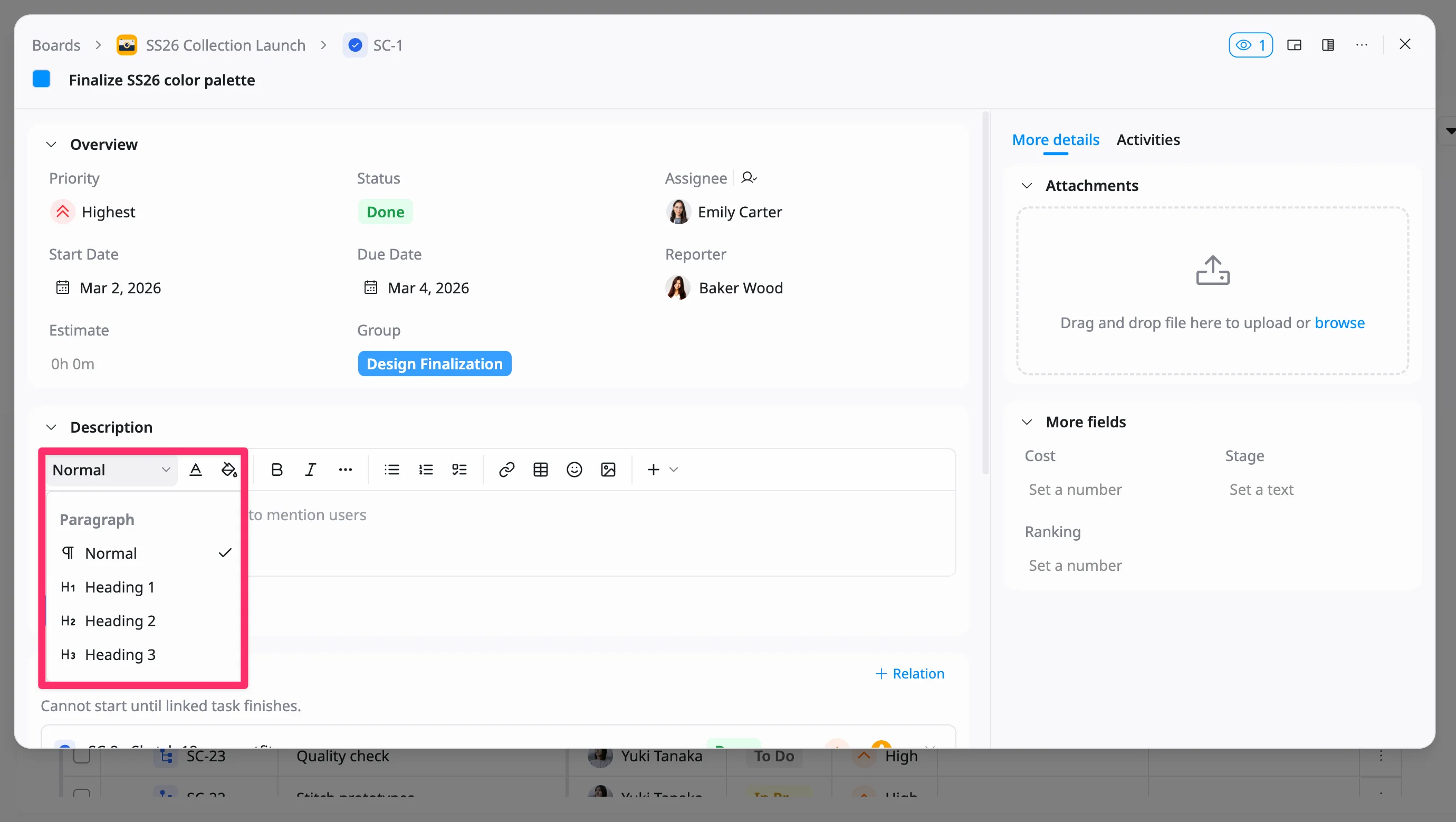Click the browse upload link
Viewport: 1456px width, 822px height.
click(x=1339, y=322)
